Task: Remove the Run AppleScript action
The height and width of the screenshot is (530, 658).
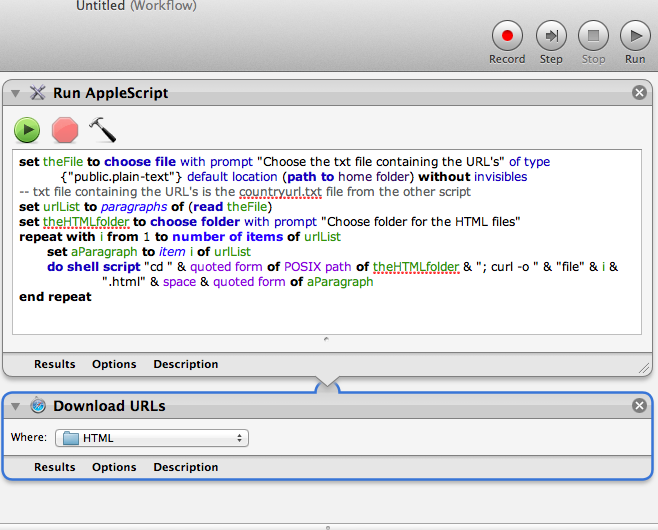Action: (x=639, y=92)
